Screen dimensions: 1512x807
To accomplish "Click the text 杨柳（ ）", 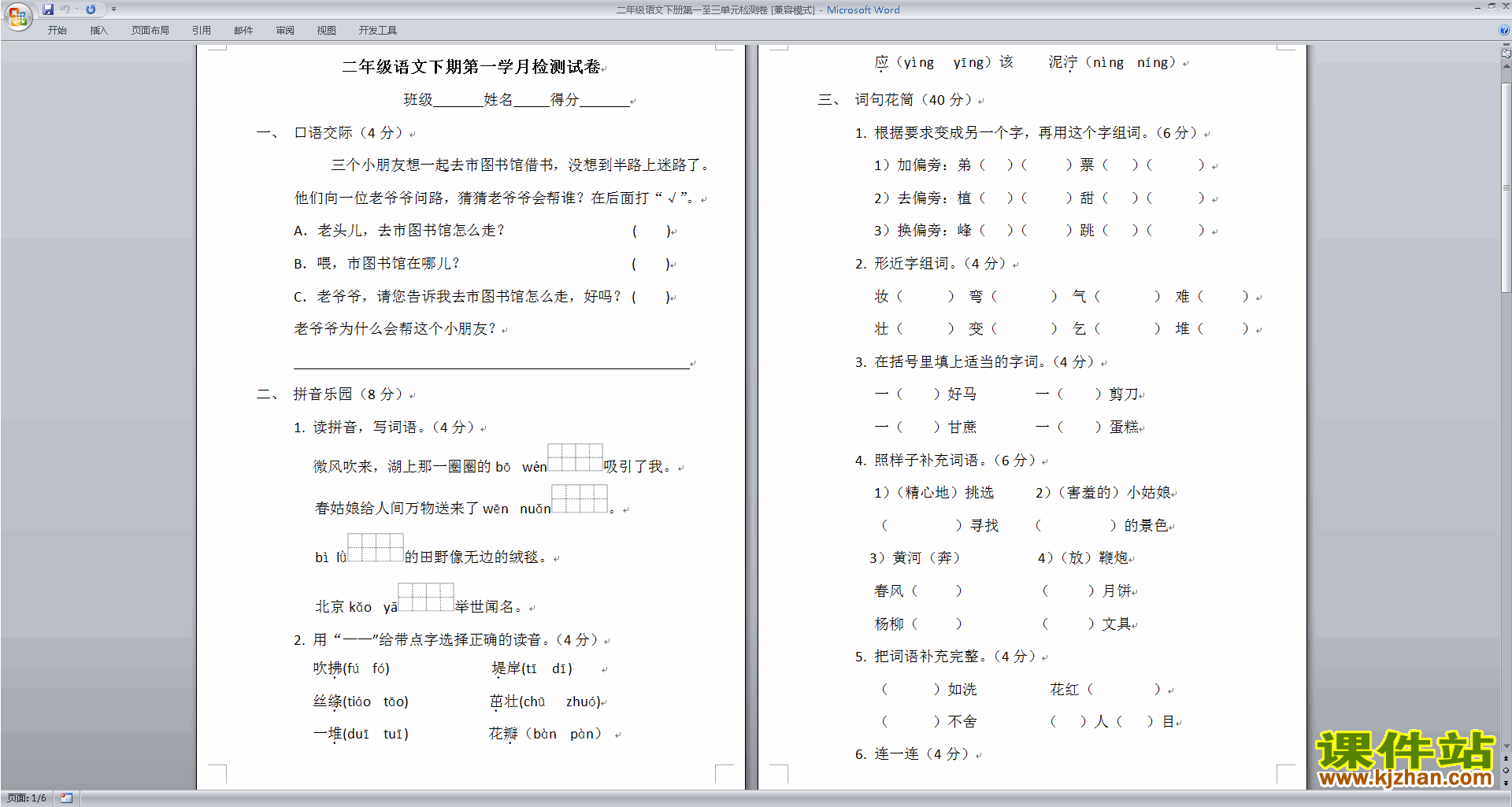I will 918,624.
